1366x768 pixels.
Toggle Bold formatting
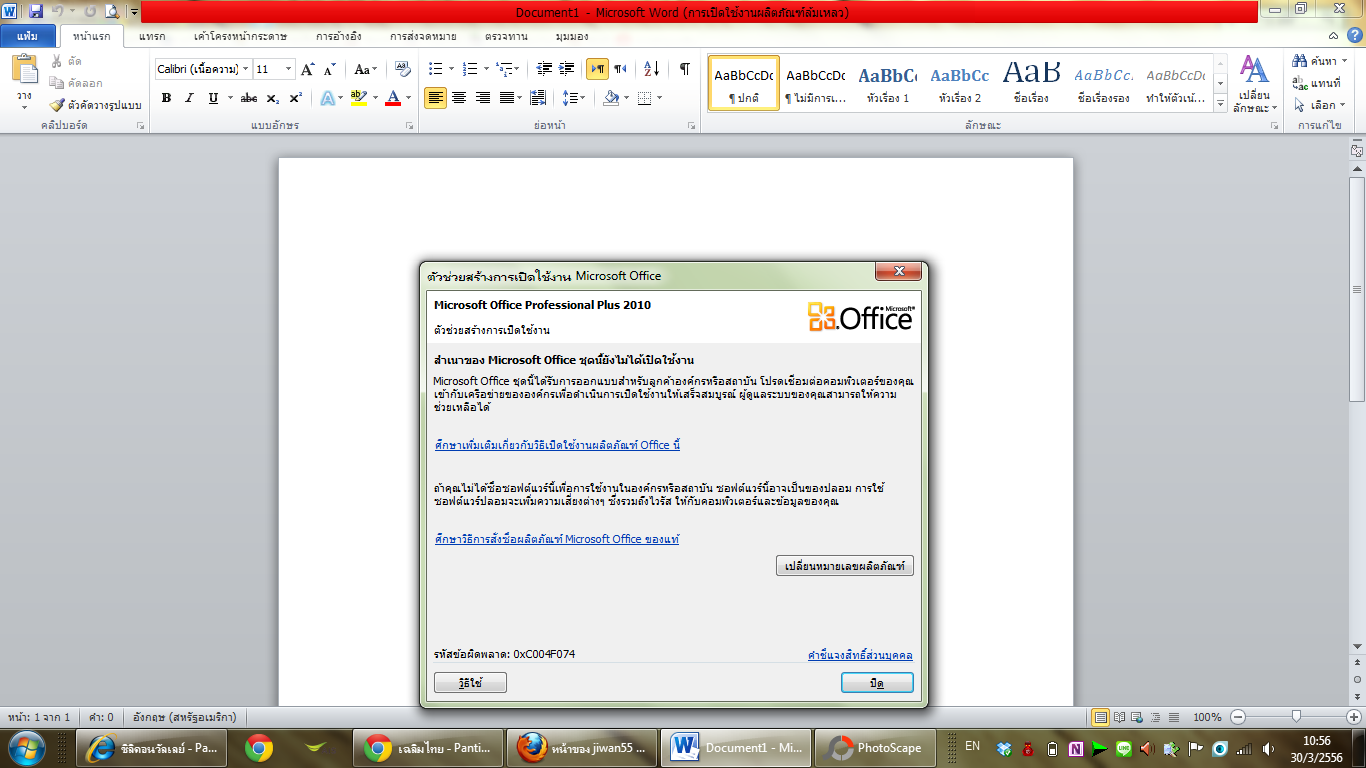click(166, 98)
